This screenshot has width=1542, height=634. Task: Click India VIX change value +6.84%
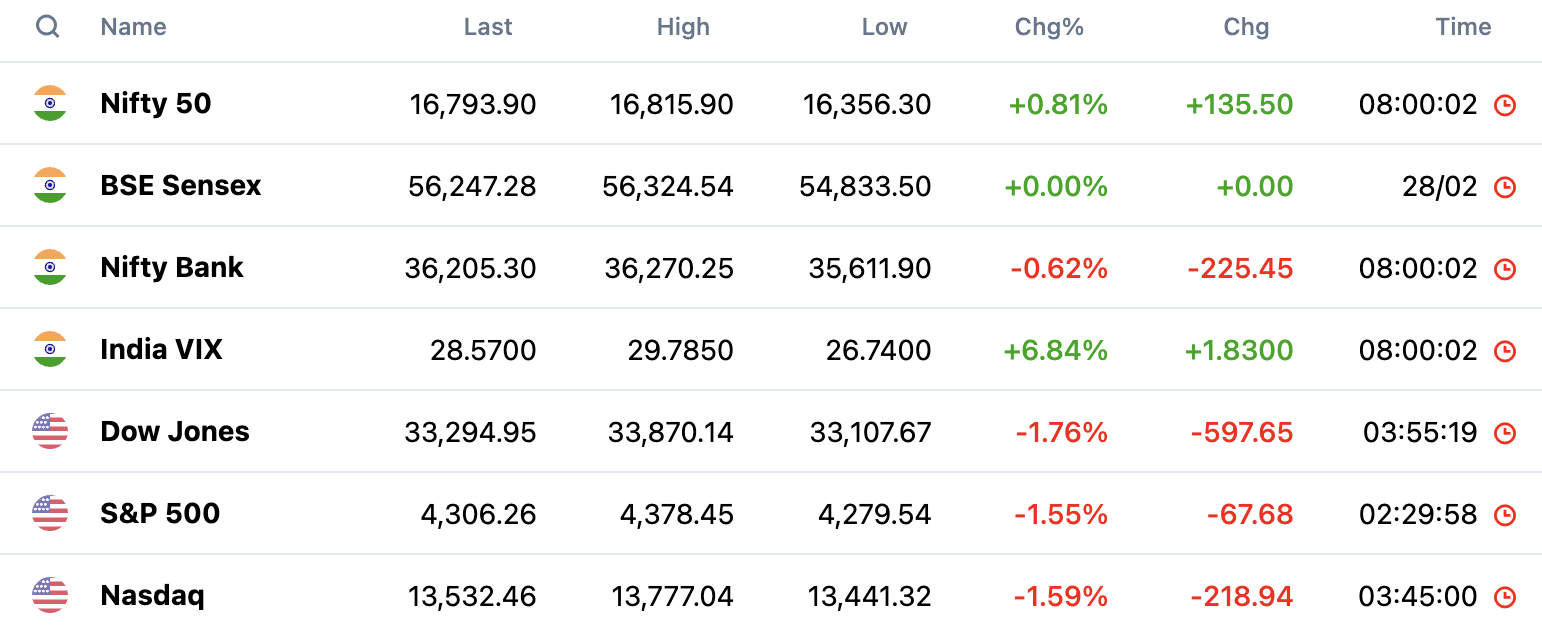(1055, 350)
